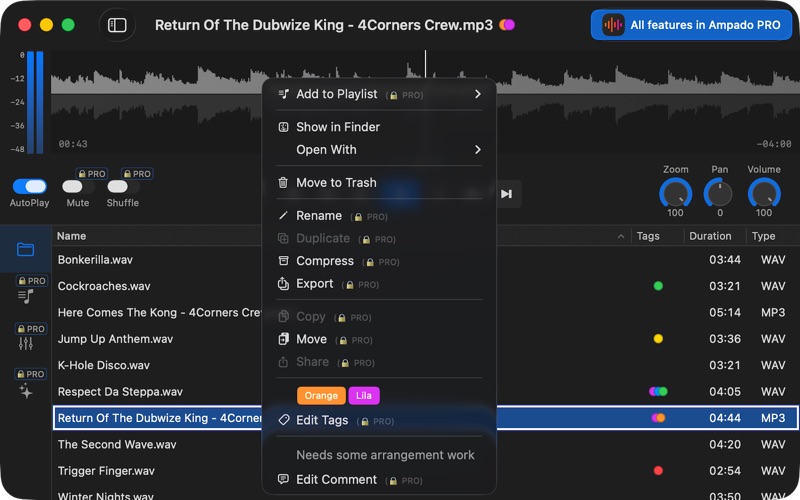800x500 pixels.
Task: Click the Finder icon beside Show in Finder
Action: 283,127
